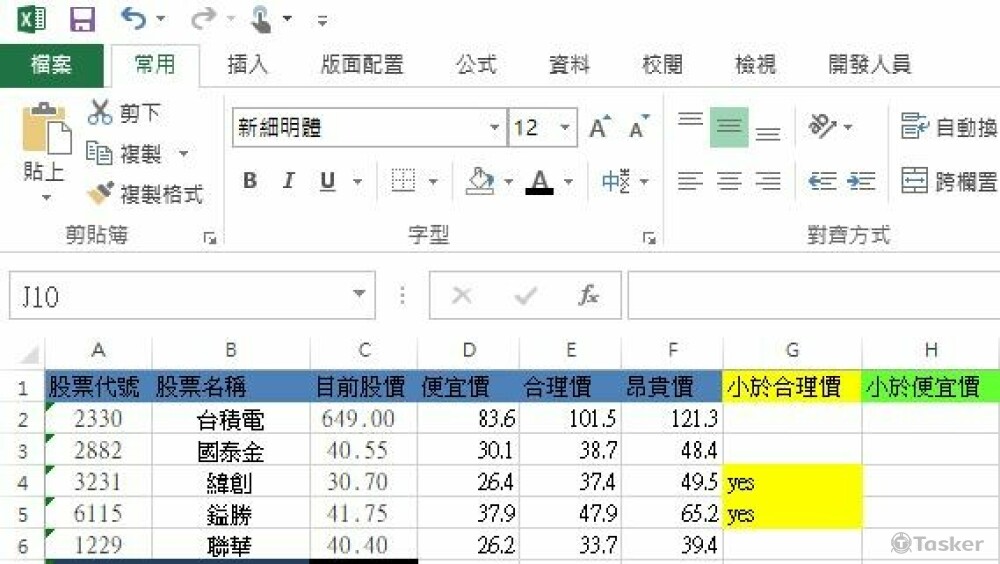The width and height of the screenshot is (1000, 564).
Task: Click the Insert Function fx icon
Action: pos(589,296)
